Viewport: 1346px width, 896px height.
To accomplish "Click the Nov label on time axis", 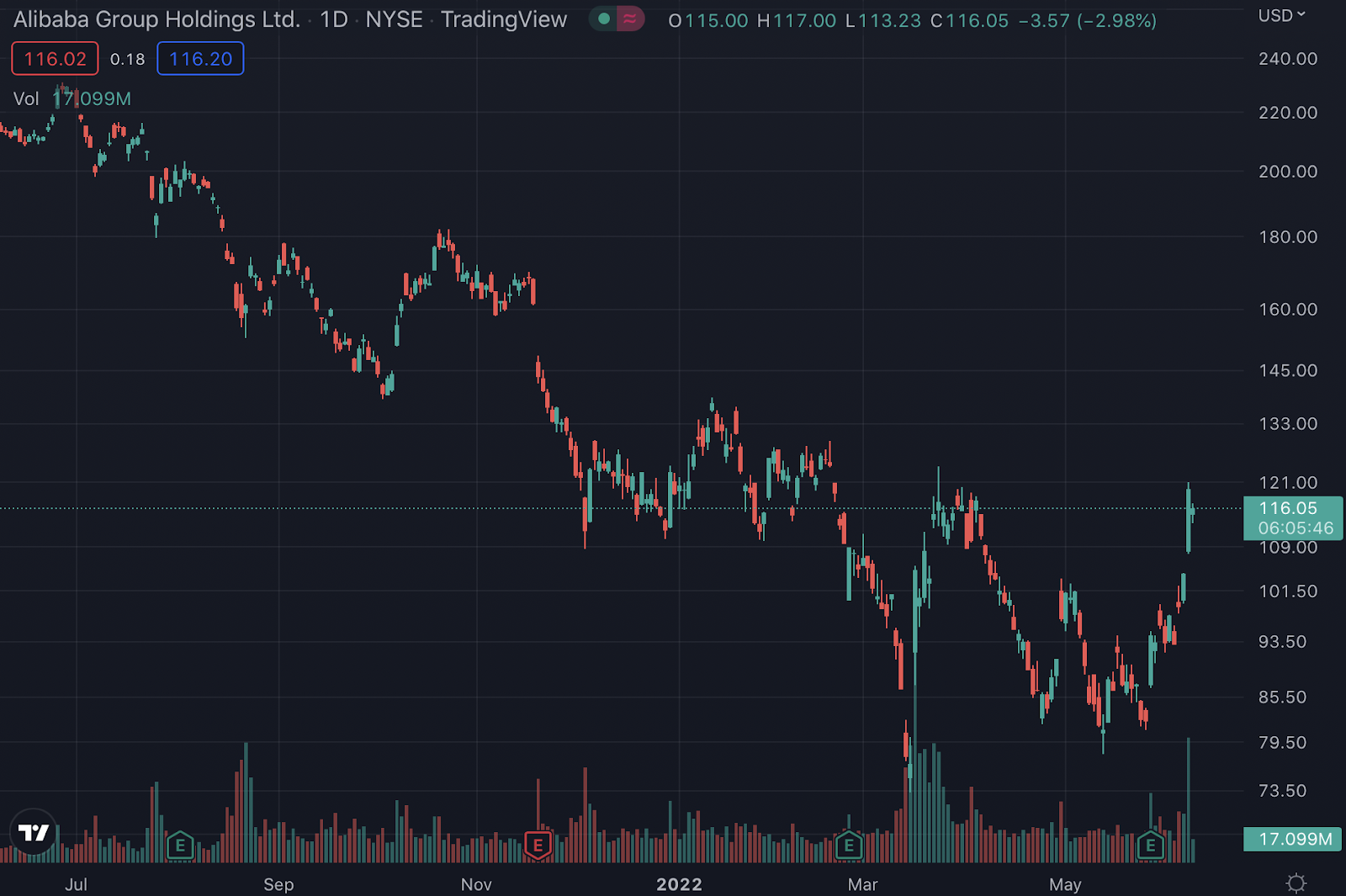I will [476, 884].
